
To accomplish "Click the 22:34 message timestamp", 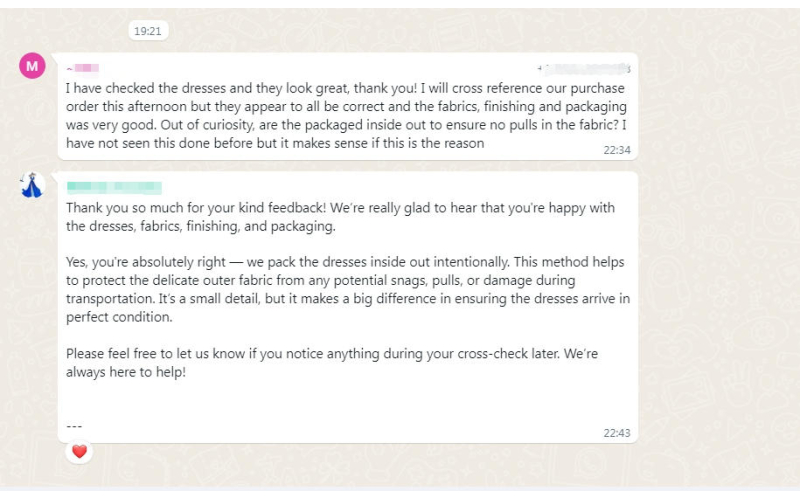I will [616, 149].
